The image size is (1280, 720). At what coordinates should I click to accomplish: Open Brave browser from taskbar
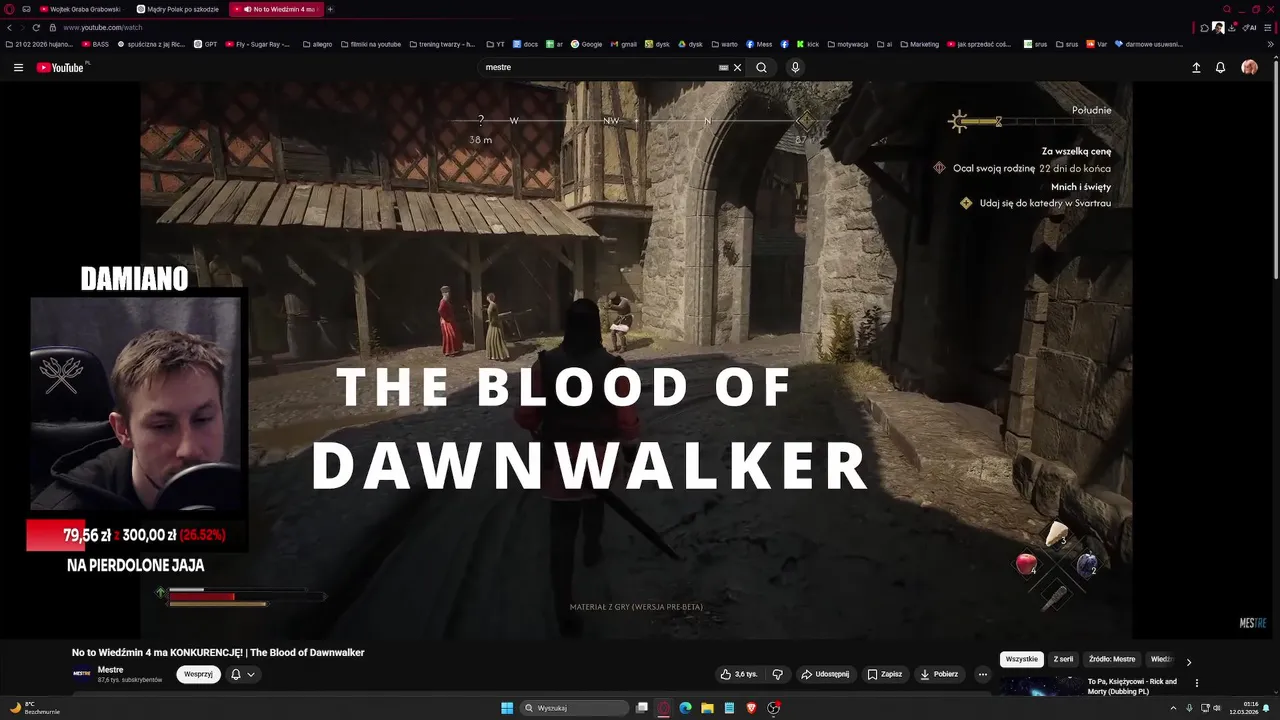point(751,708)
